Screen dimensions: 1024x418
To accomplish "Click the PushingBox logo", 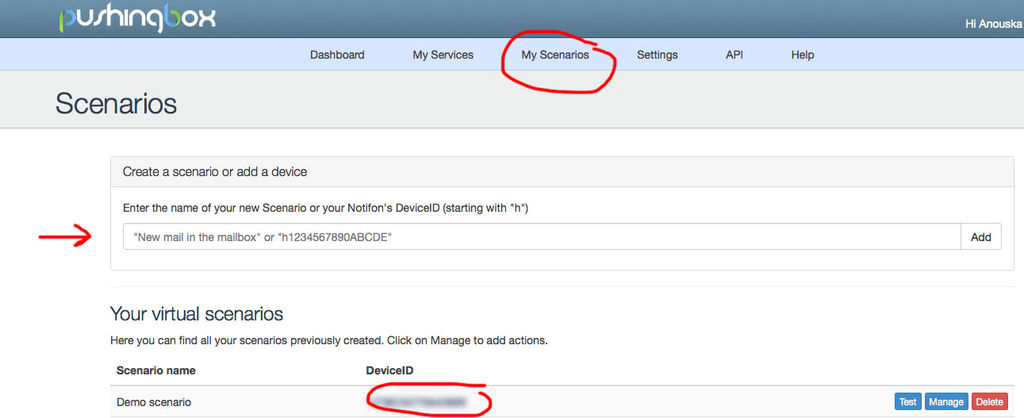I will point(137,18).
